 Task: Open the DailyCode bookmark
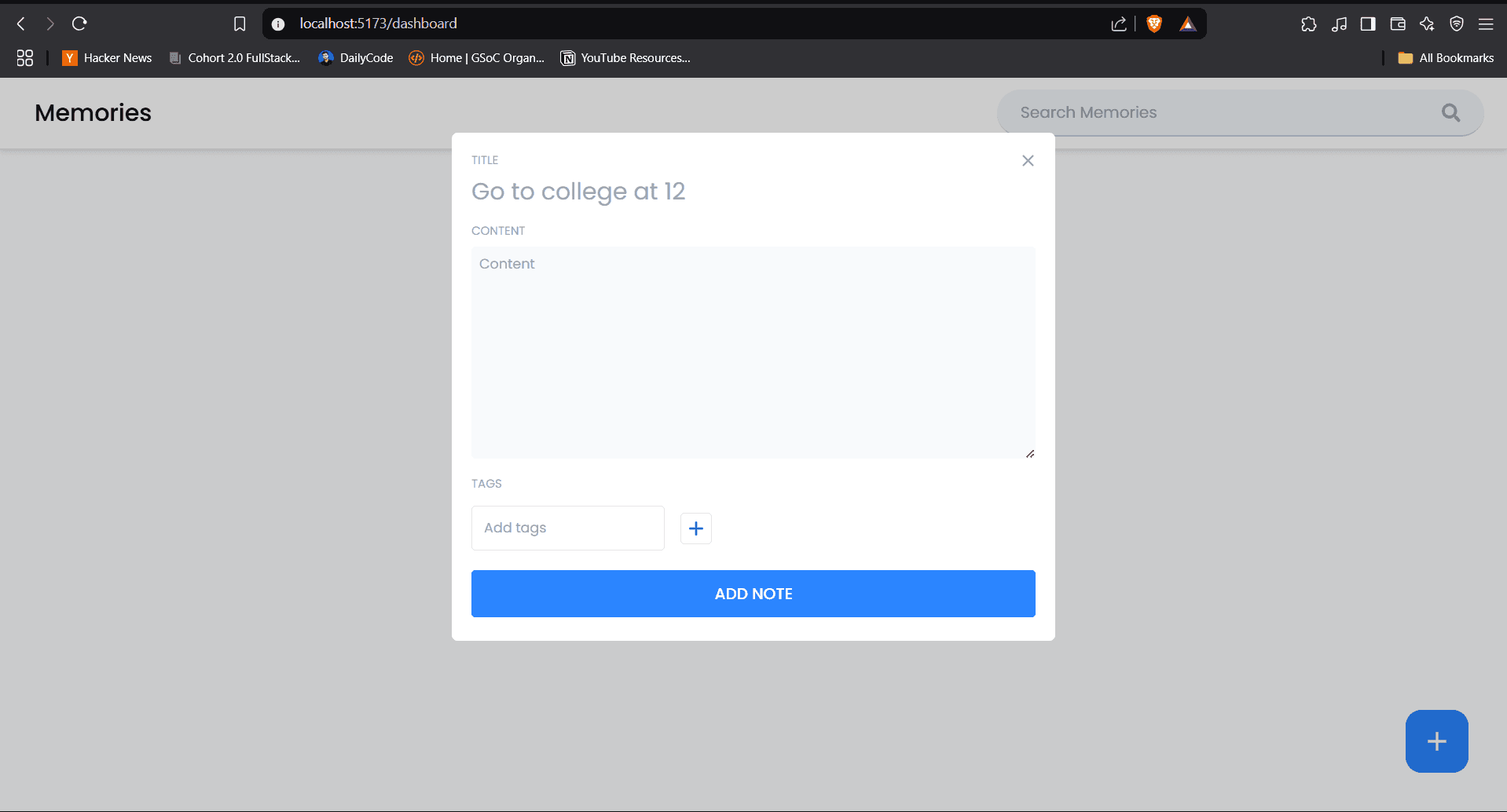(x=356, y=58)
